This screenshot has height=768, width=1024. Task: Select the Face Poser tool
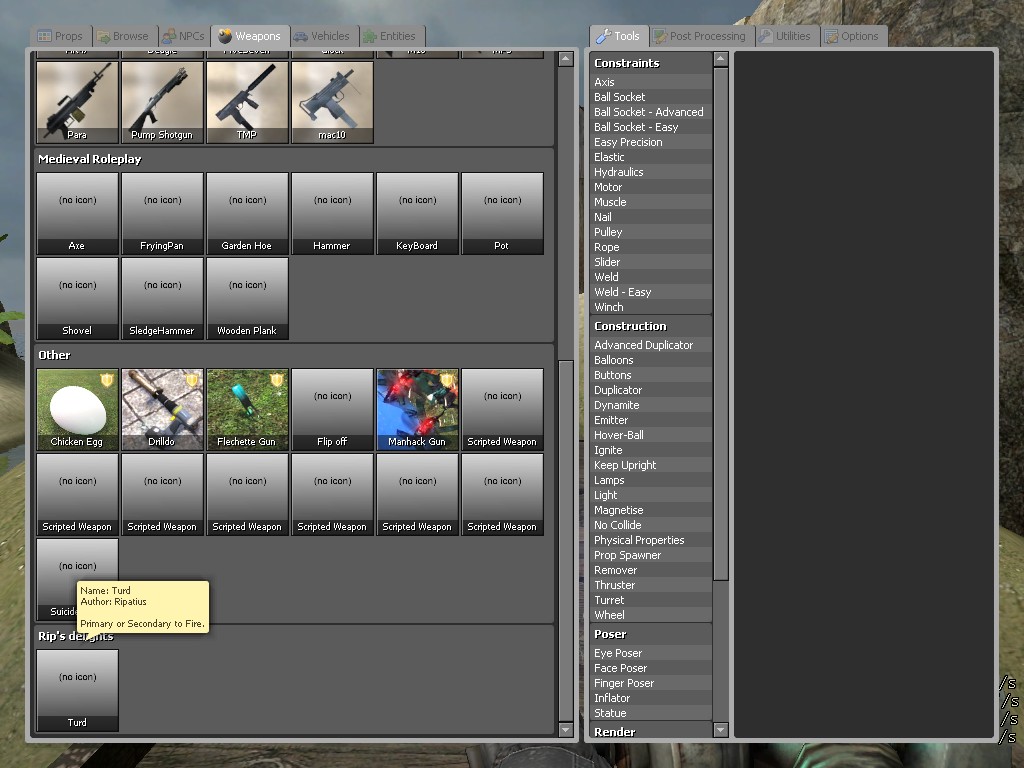pos(650,668)
